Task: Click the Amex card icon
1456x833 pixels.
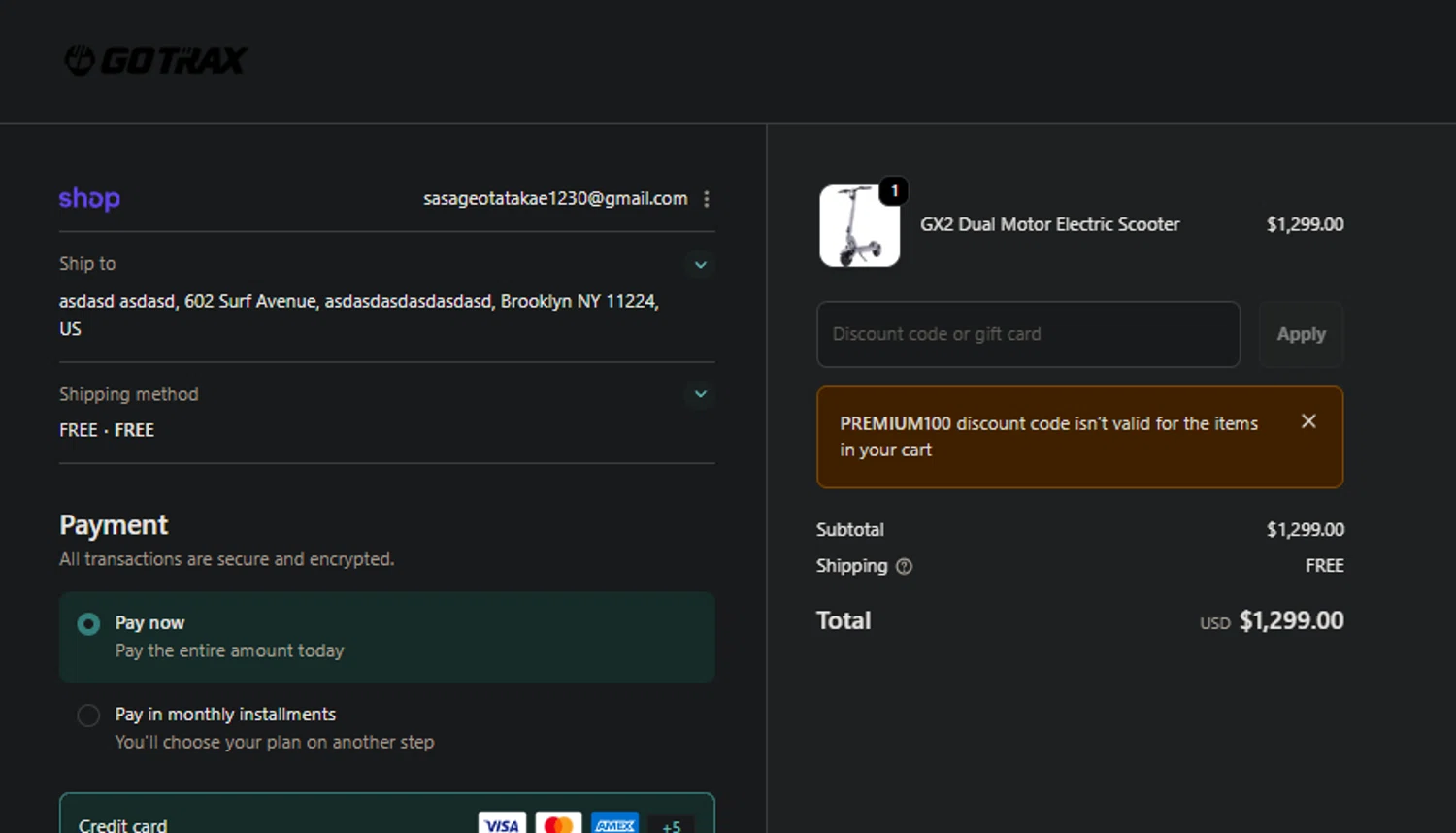Action: 614,824
